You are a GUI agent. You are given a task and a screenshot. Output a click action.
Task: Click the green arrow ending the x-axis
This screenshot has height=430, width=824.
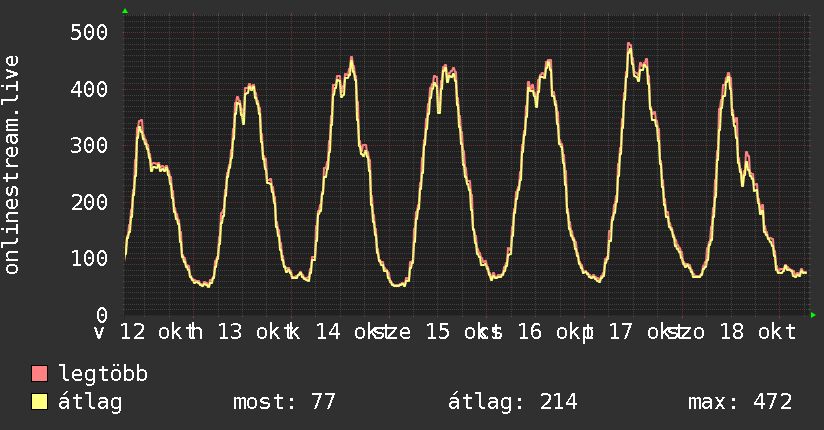pyautogui.click(x=813, y=315)
